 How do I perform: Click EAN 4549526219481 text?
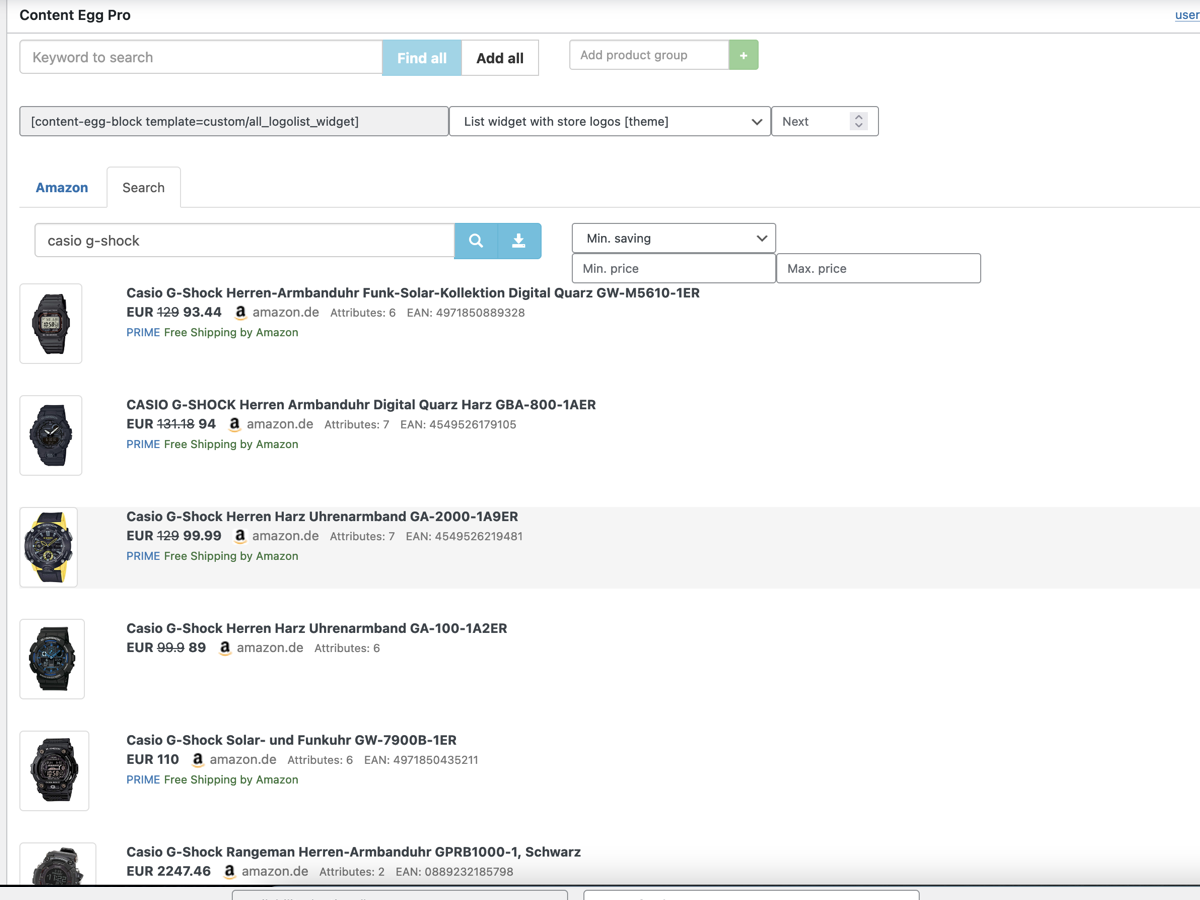pyautogui.click(x=464, y=537)
